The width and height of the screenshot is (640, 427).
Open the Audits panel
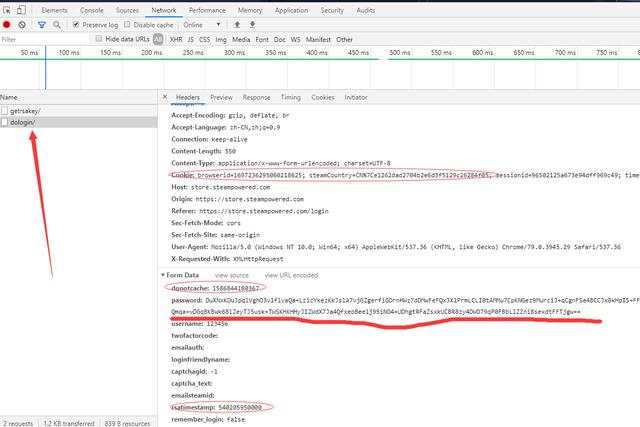click(366, 10)
